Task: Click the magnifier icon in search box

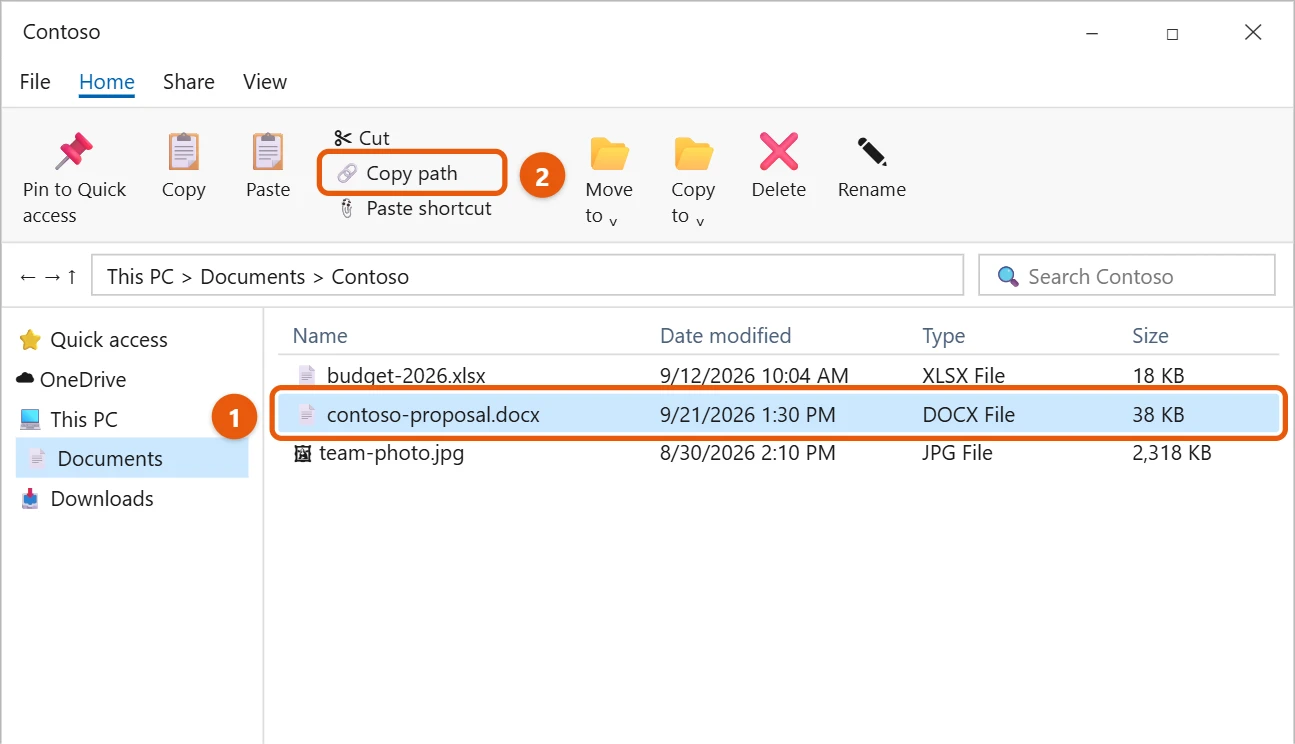Action: [x=1009, y=277]
